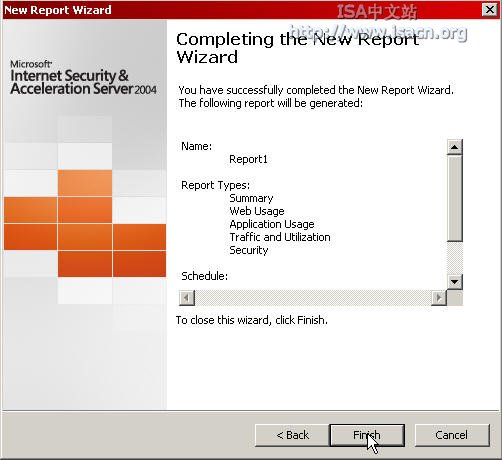Click the Summary report type entry
Image resolution: width=502 pixels, height=460 pixels.
pyautogui.click(x=251, y=198)
